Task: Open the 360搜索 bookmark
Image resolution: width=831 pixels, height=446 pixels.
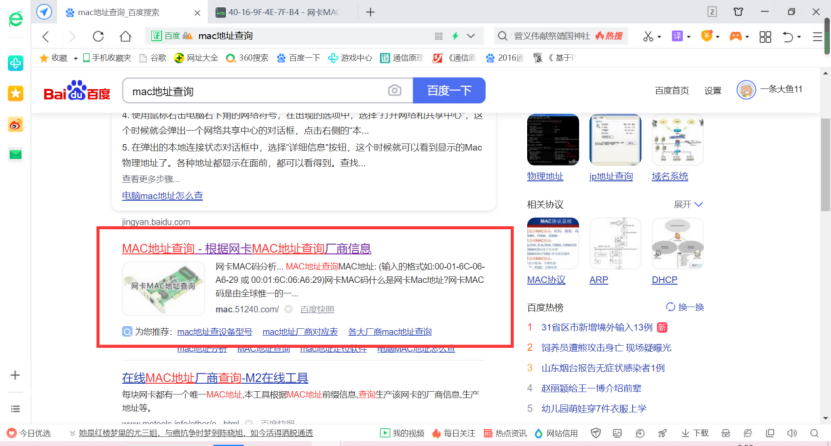Action: [x=247, y=58]
